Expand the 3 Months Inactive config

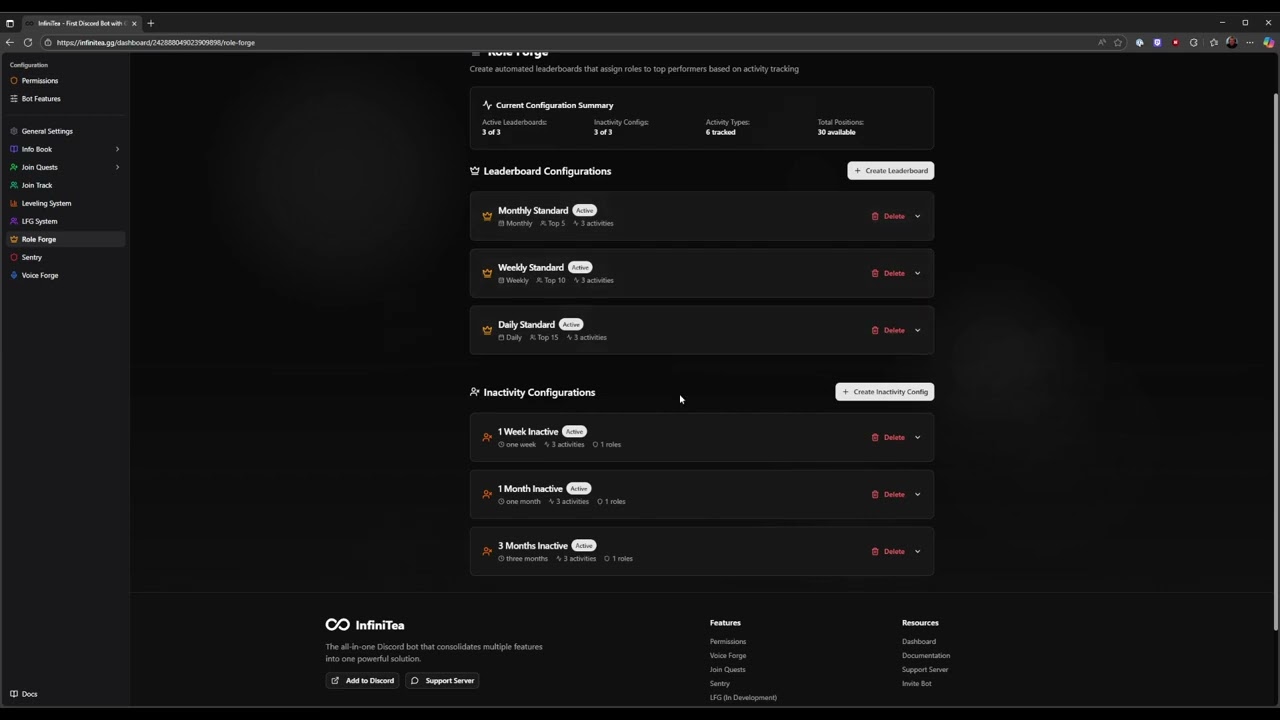pos(917,551)
